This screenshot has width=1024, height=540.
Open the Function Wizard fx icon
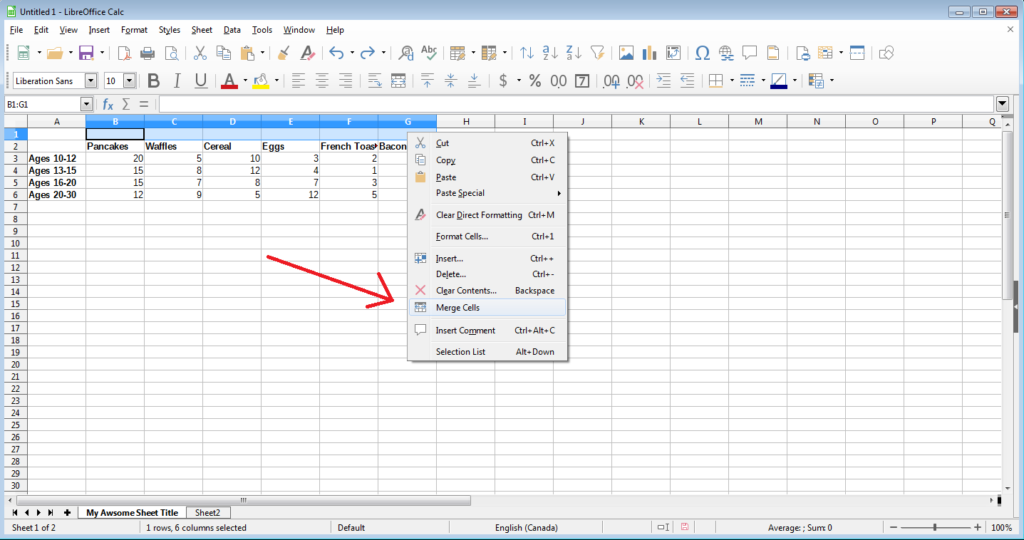point(108,104)
